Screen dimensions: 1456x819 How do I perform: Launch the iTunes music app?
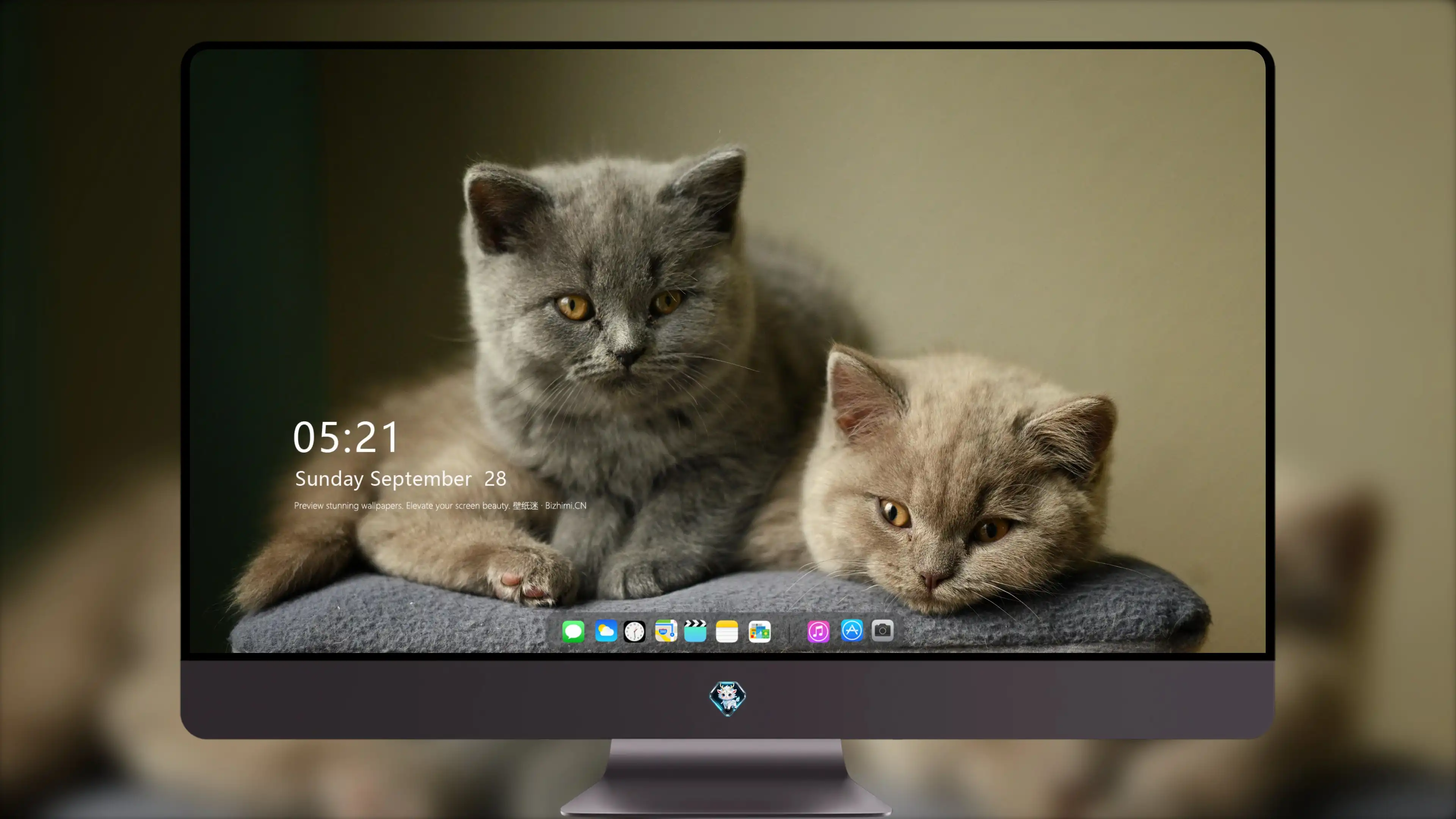tap(819, 631)
